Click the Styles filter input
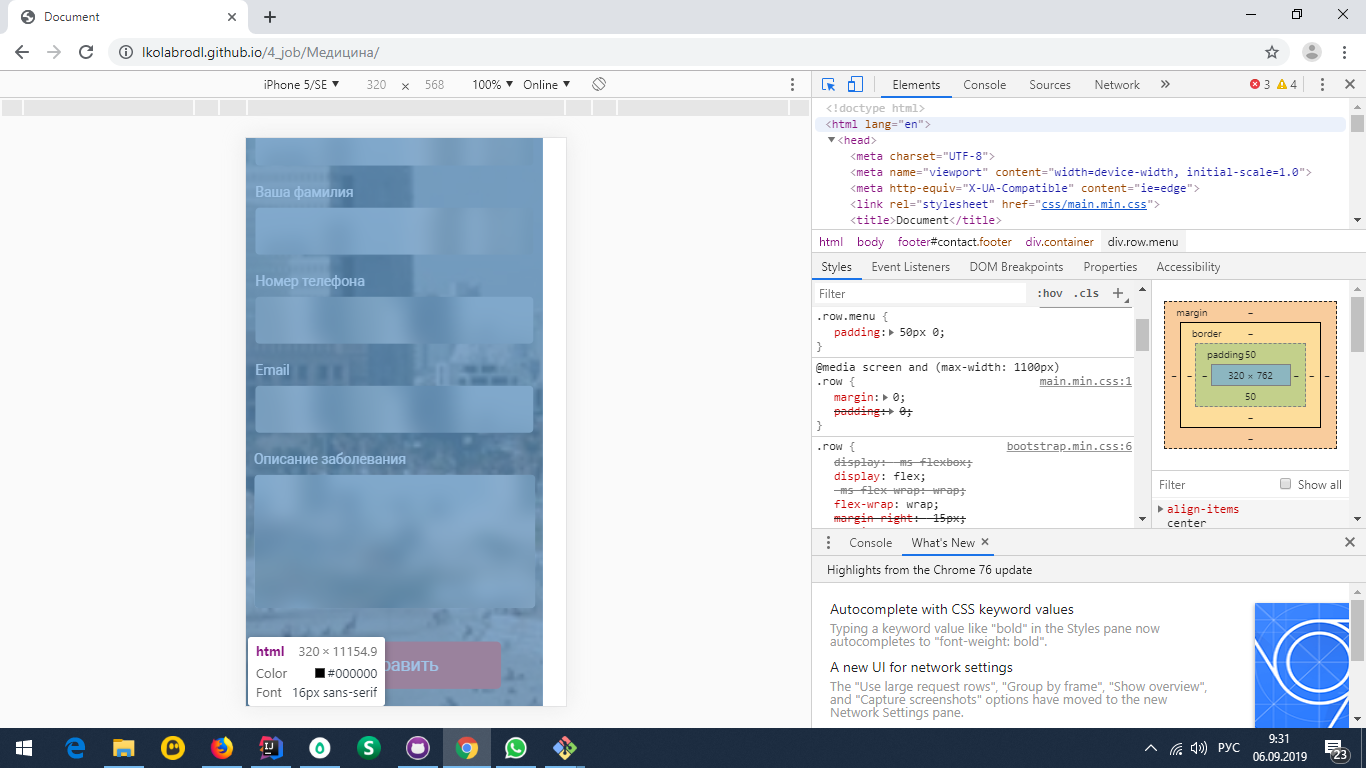The image size is (1366, 768). coord(920,294)
